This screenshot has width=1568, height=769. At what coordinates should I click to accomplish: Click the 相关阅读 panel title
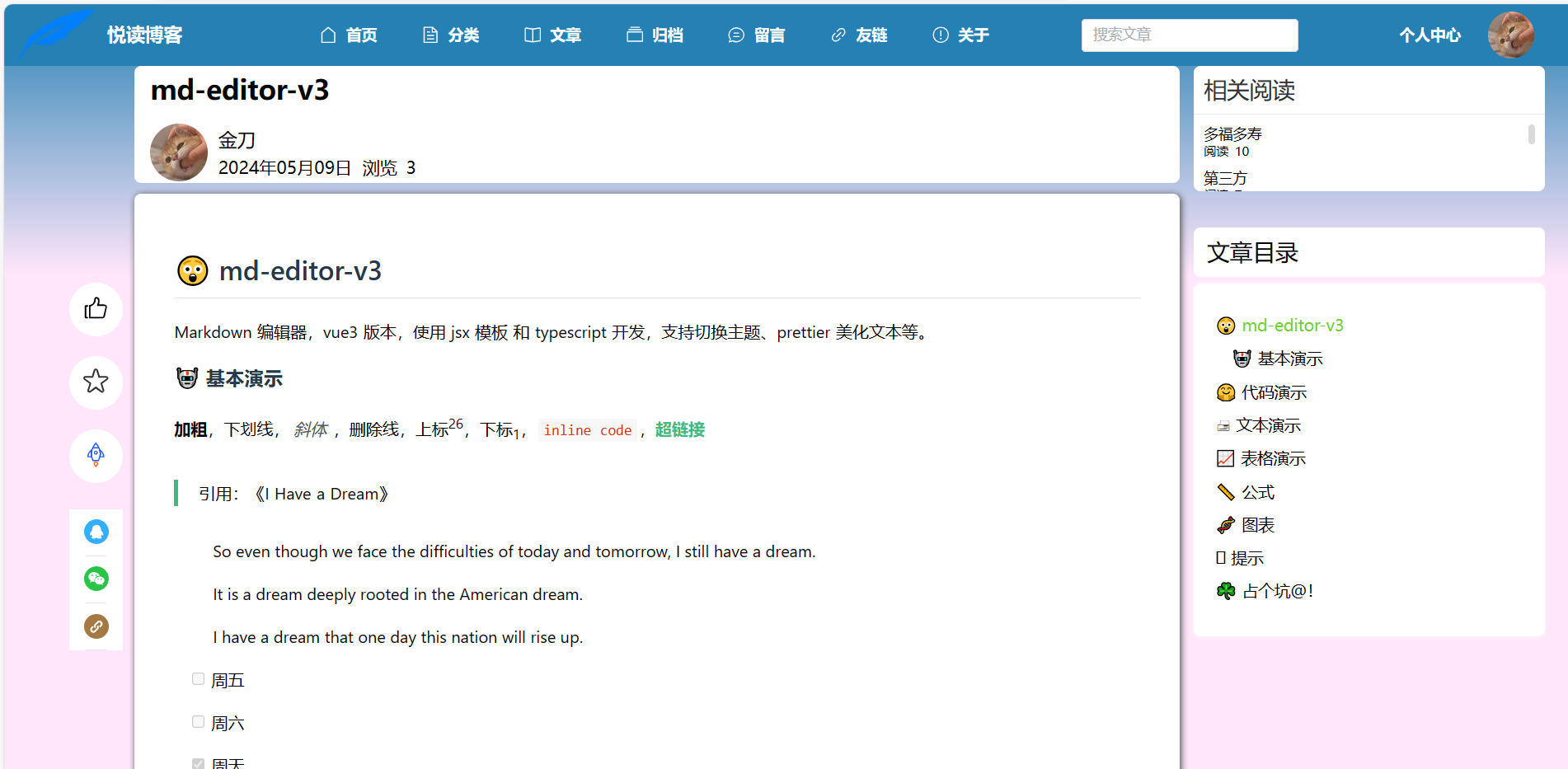(1250, 91)
